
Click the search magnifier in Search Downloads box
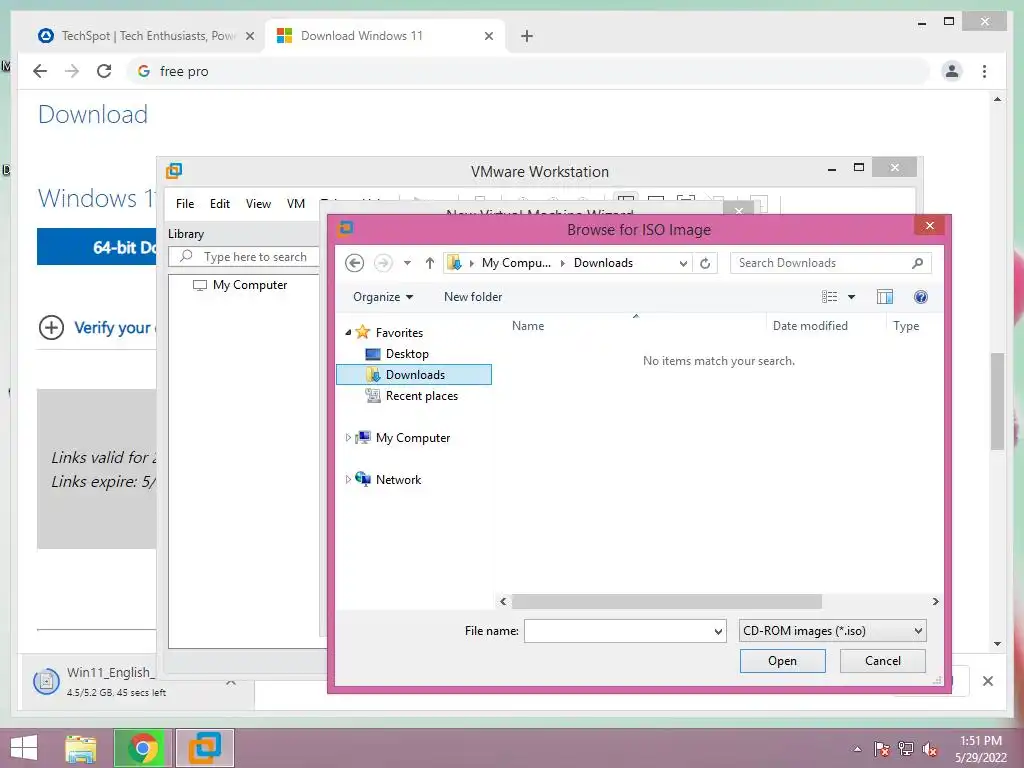pos(918,263)
